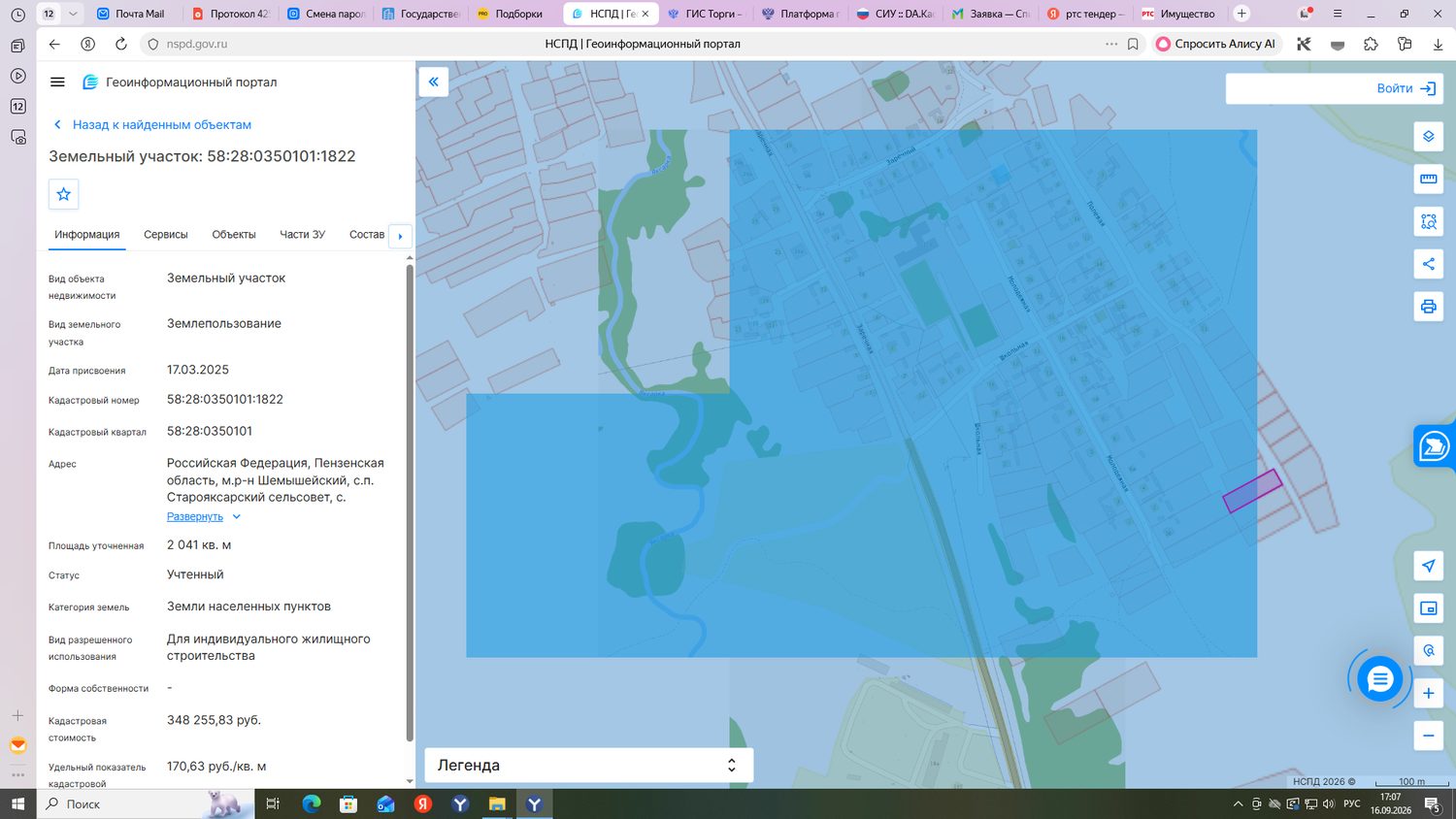1456x819 pixels.
Task: Switch to the Сервисы tab
Action: pyautogui.click(x=166, y=235)
